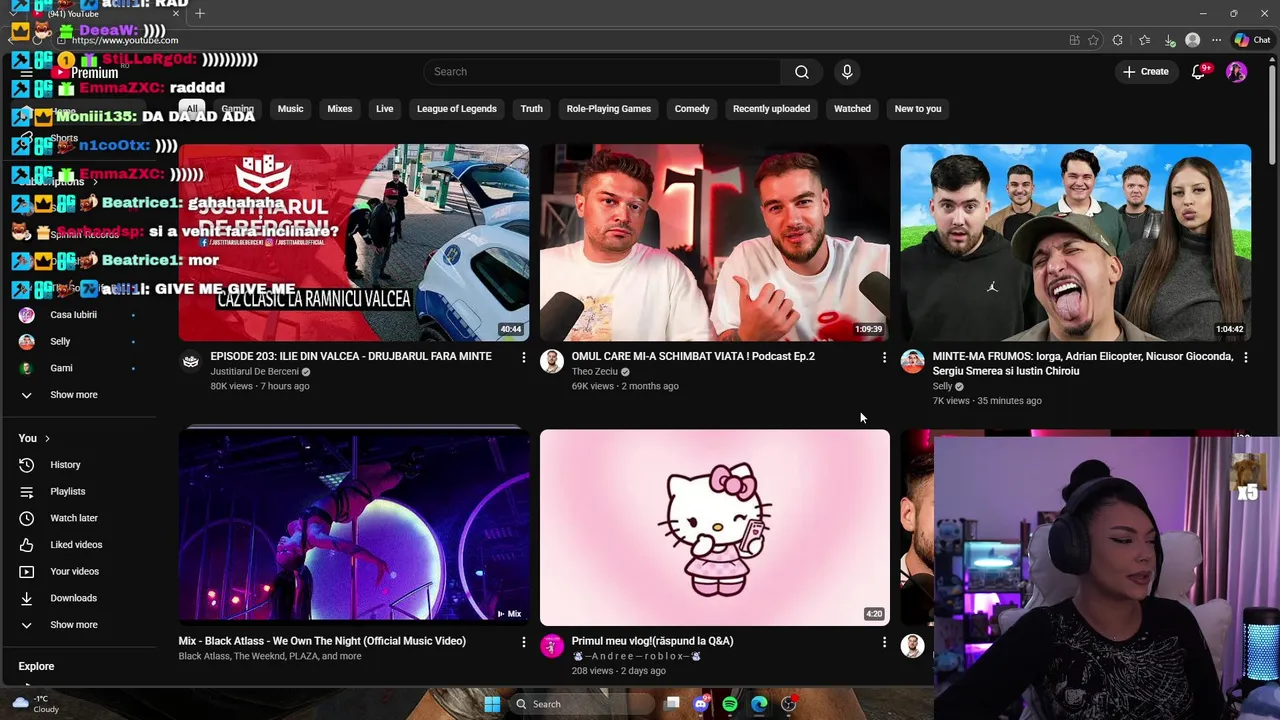Open the Theo Zeciu podcast thumbnail
Screen dimensions: 1280x720
click(714, 243)
